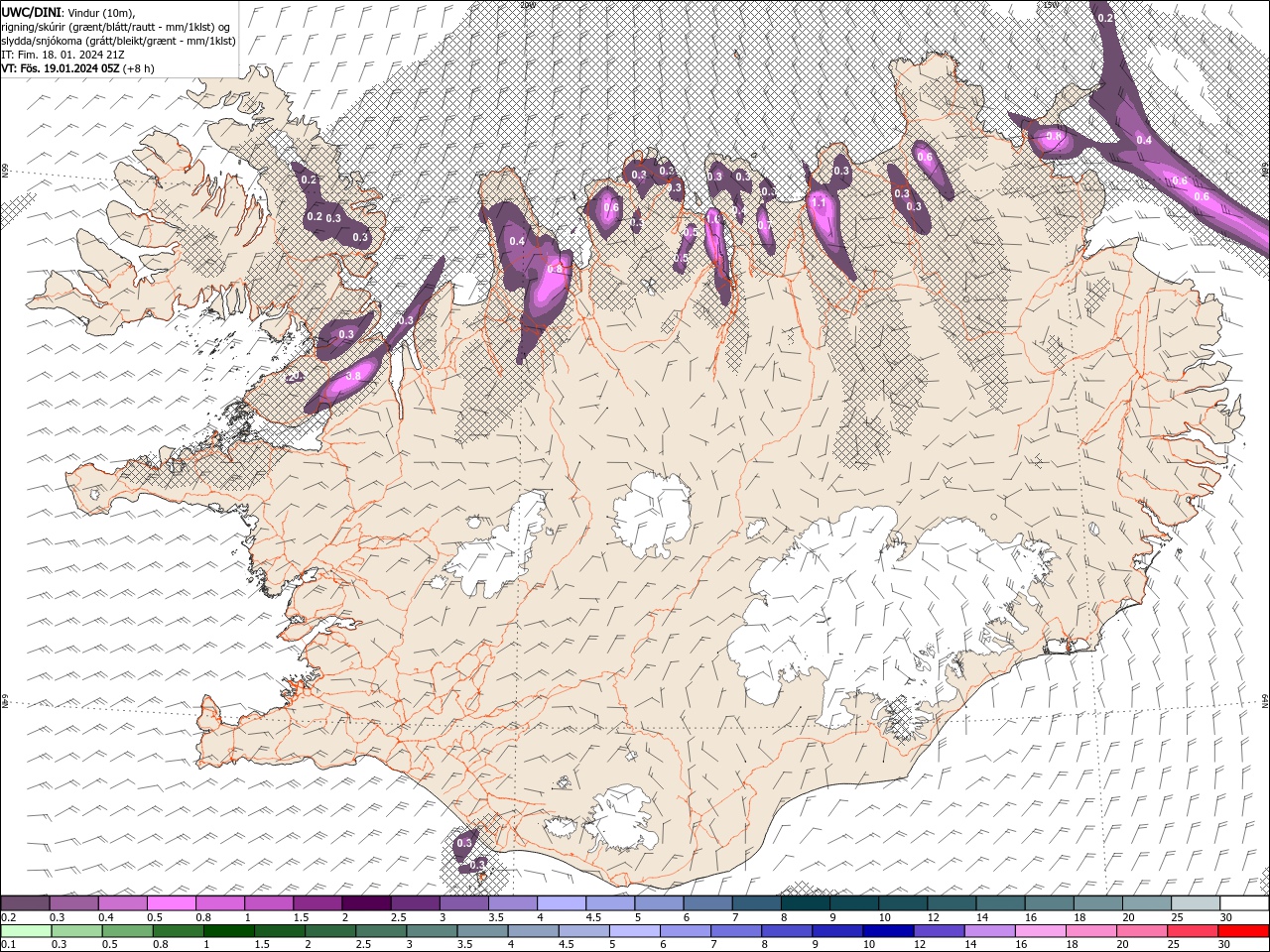Select the bright pink 0.5 swatch in purple legend
Viewport: 1270px width, 952px height.
[x=171, y=903]
